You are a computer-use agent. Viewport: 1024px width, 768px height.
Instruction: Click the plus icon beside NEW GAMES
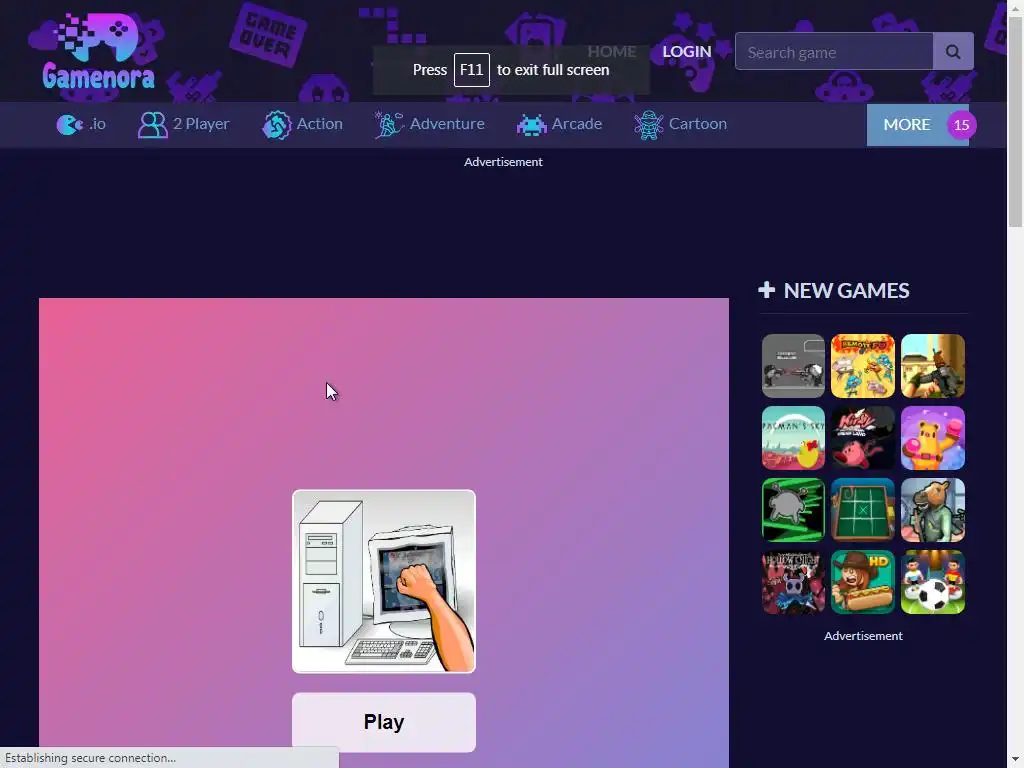[x=767, y=289]
